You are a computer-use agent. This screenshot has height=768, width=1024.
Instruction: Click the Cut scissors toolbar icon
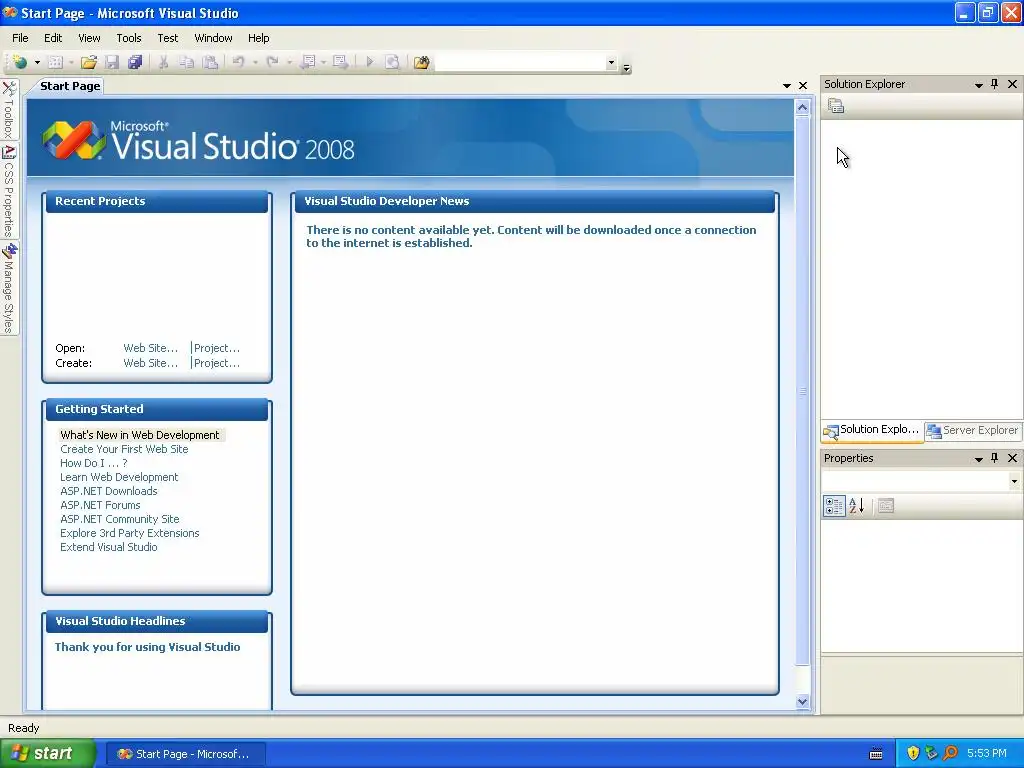pyautogui.click(x=163, y=62)
